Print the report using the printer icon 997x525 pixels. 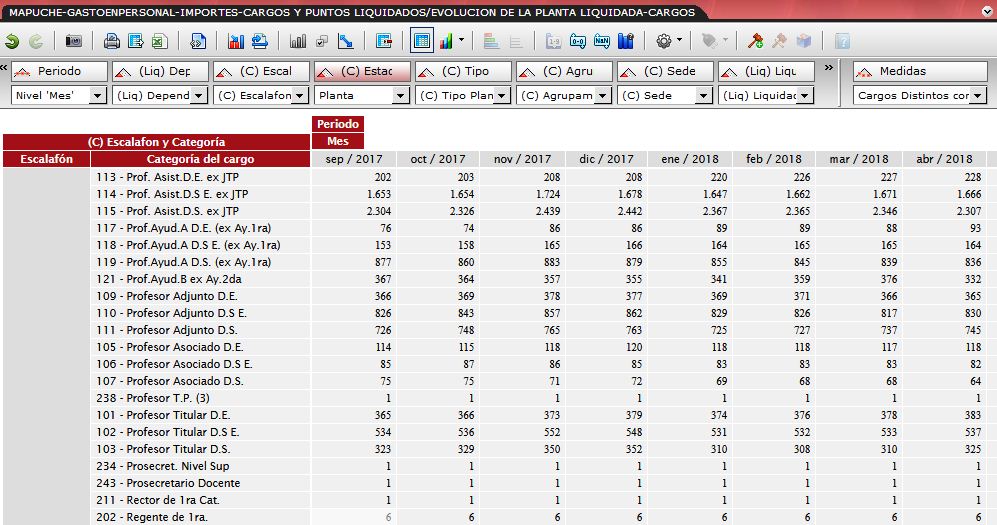(112, 41)
